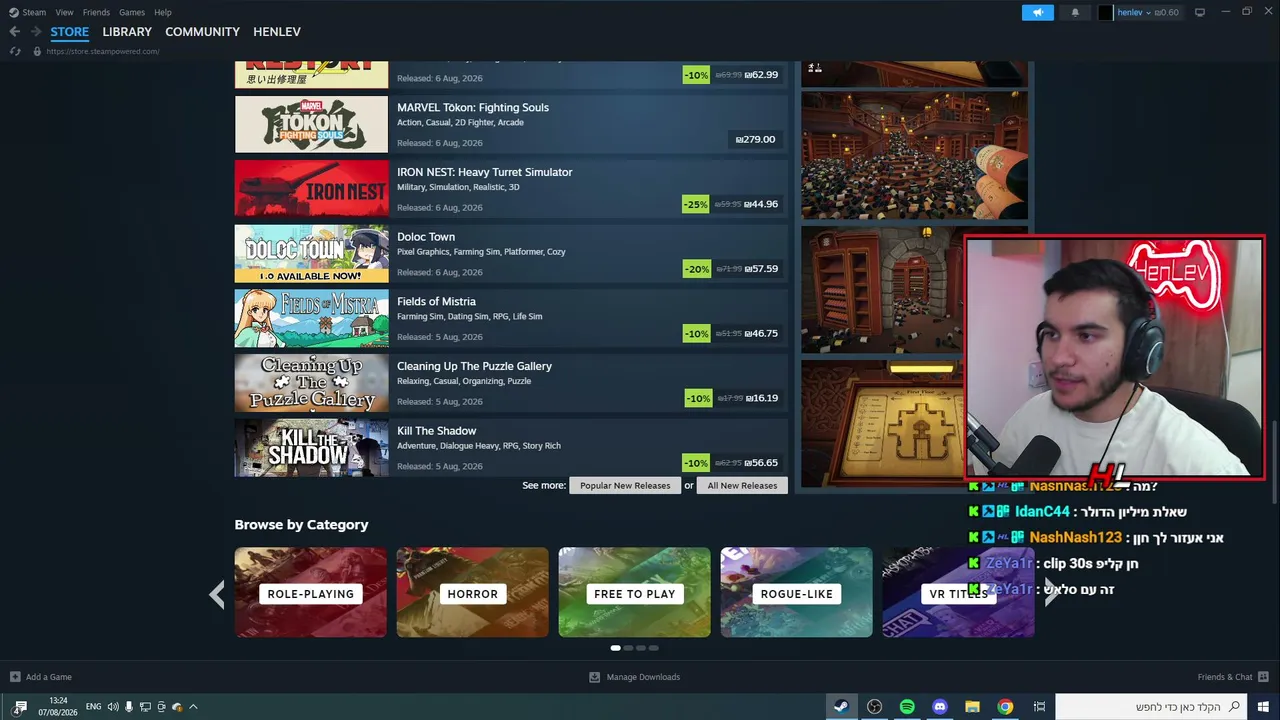Open the system tray volume icon
This screenshot has height=720, width=1280.
[113, 707]
